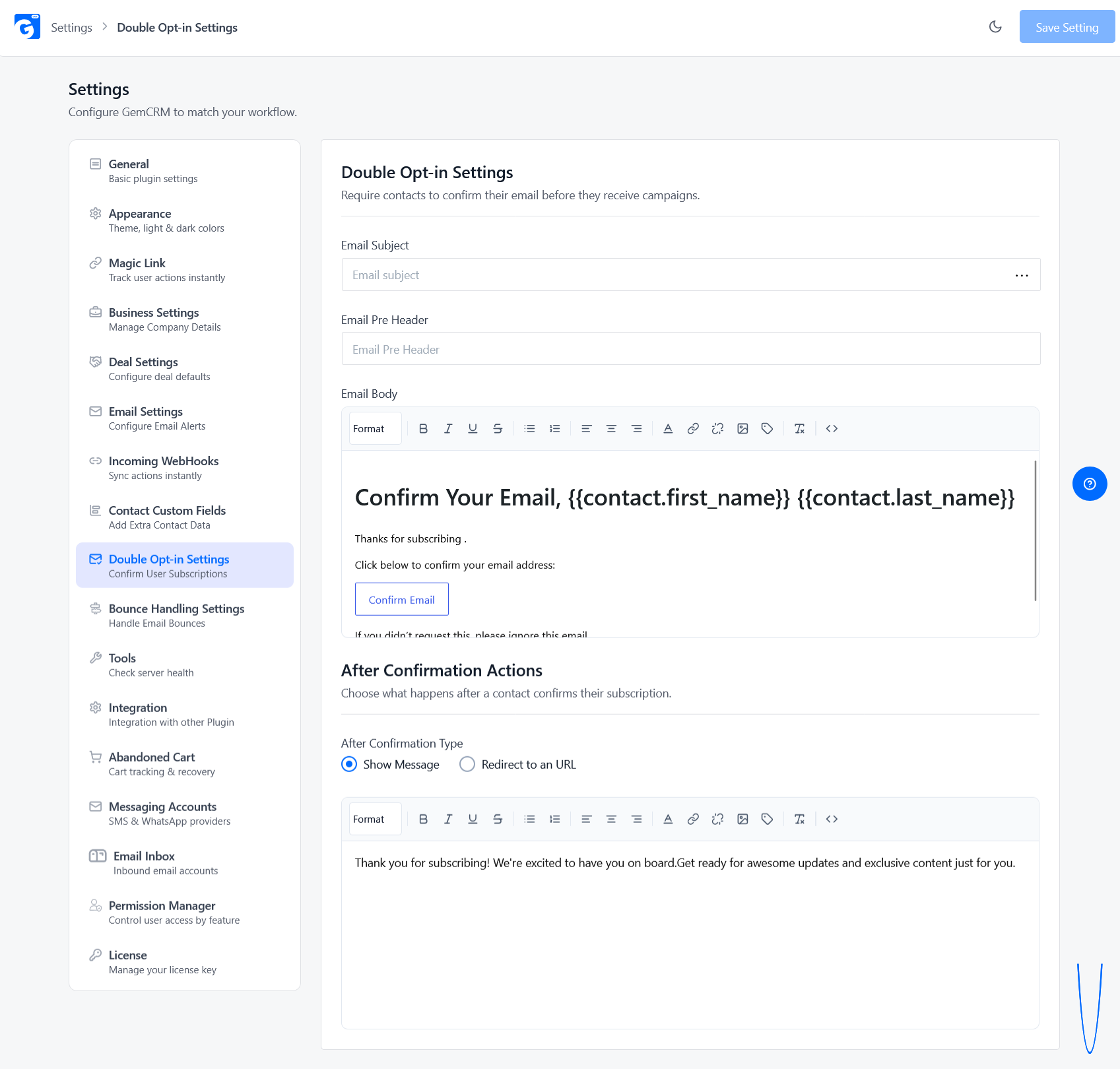Select the Show Message option
The height and width of the screenshot is (1069, 1120).
pos(390,764)
